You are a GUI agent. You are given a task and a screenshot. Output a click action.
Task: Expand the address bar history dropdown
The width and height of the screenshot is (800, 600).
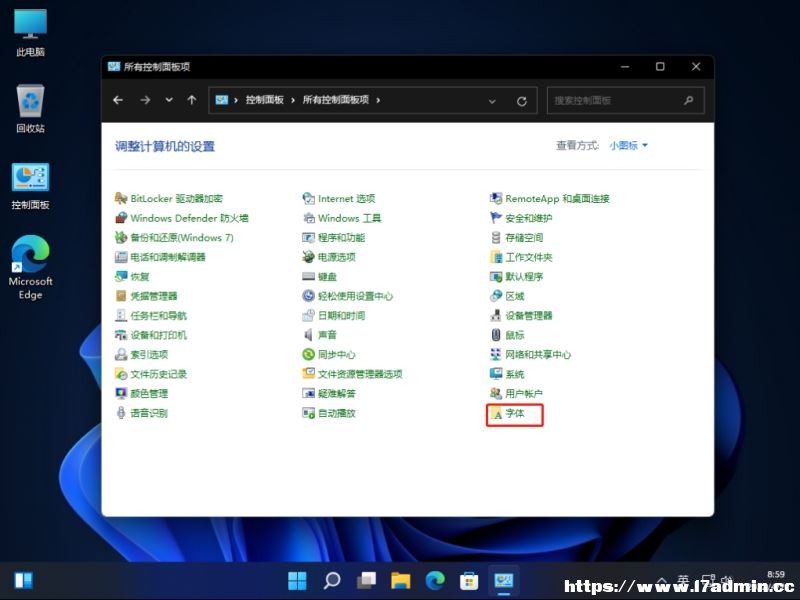tap(492, 101)
